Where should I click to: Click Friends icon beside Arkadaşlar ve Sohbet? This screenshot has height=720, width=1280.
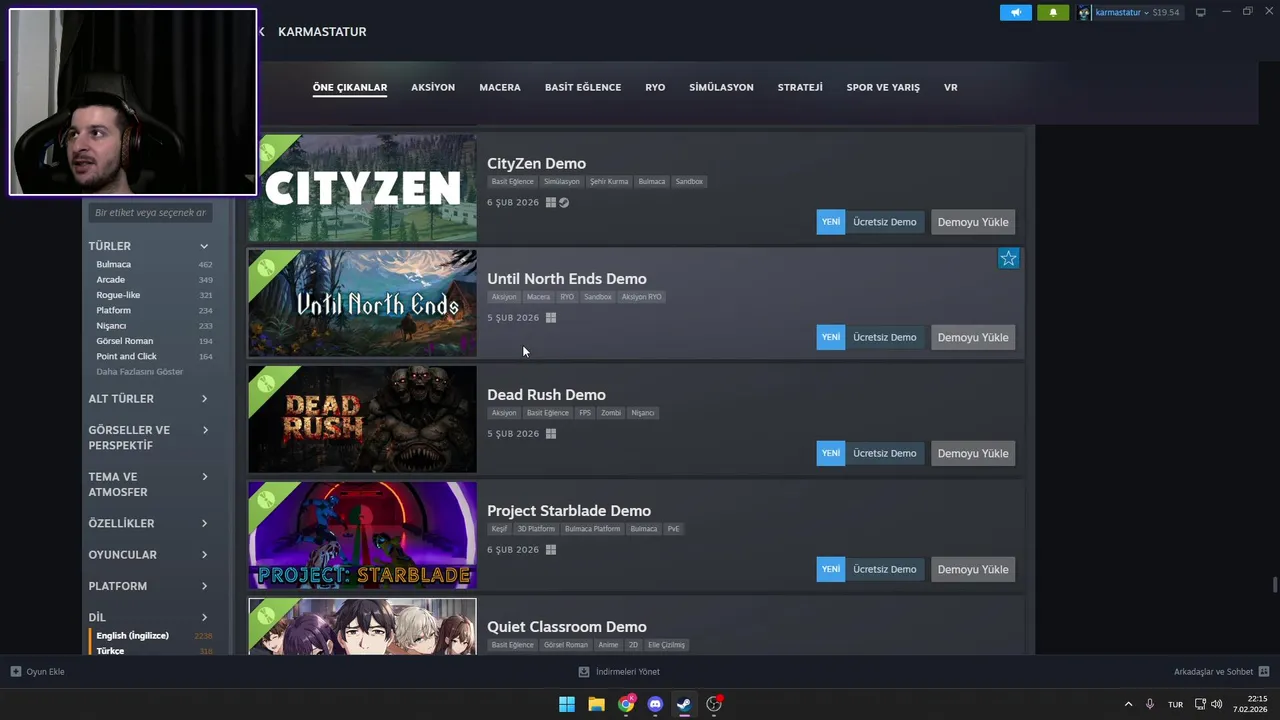pyautogui.click(x=1264, y=672)
